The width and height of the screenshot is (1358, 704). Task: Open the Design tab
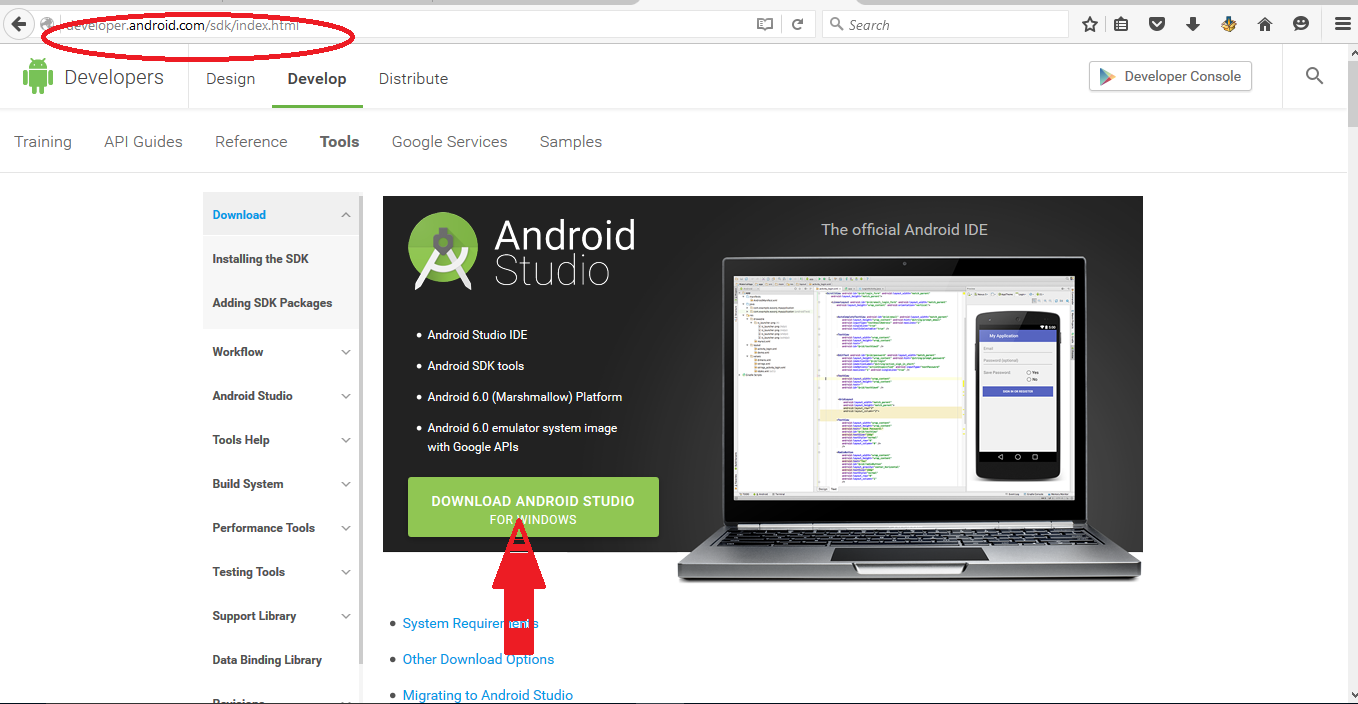230,79
